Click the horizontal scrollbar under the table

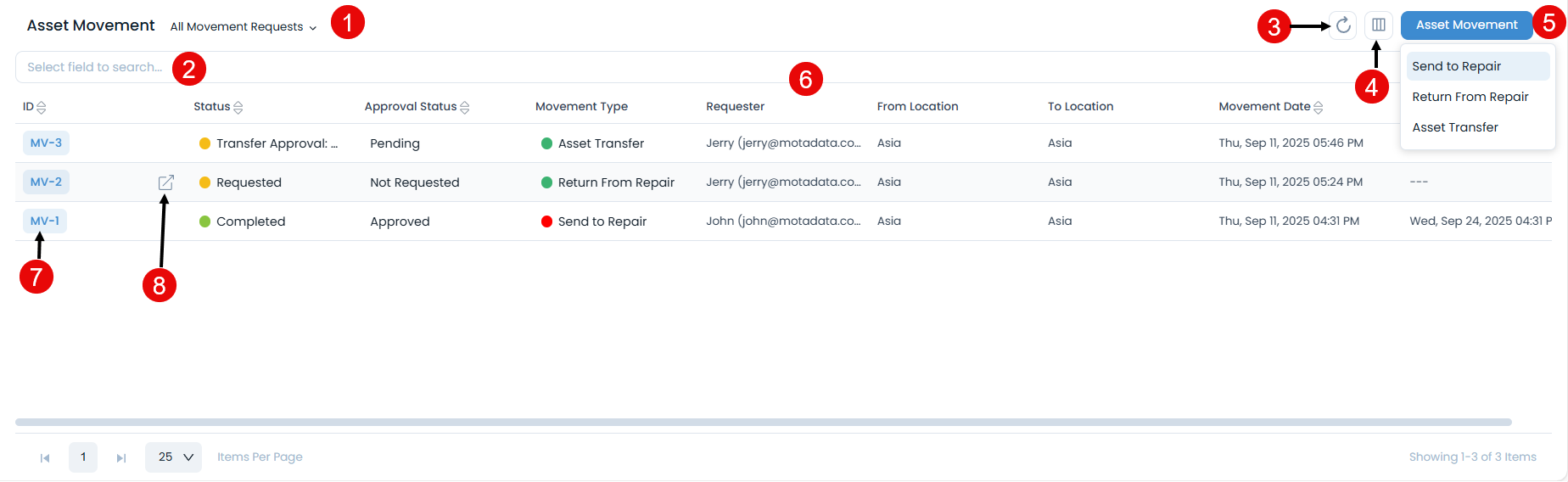(764, 422)
